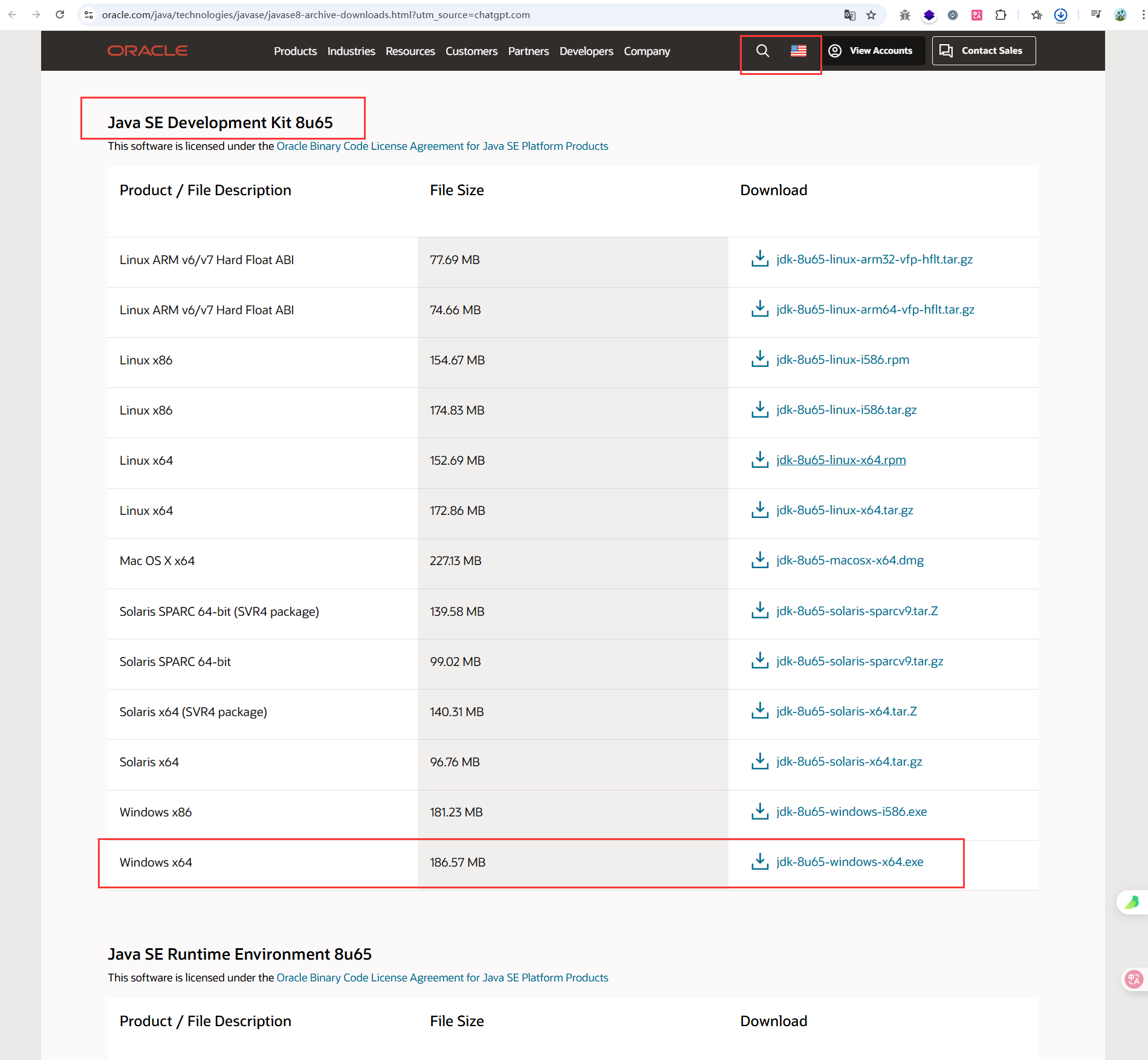Image resolution: width=1148 pixels, height=1060 pixels.
Task: Go back to the previous page
Action: pyautogui.click(x=13, y=15)
